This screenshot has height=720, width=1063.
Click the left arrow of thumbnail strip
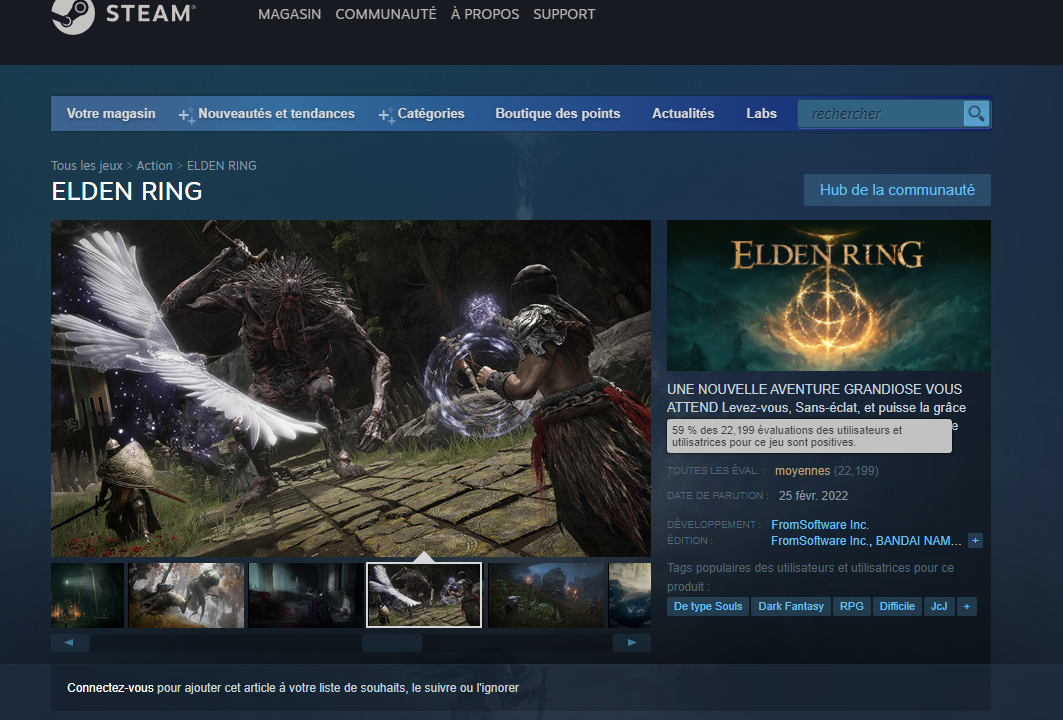point(70,643)
